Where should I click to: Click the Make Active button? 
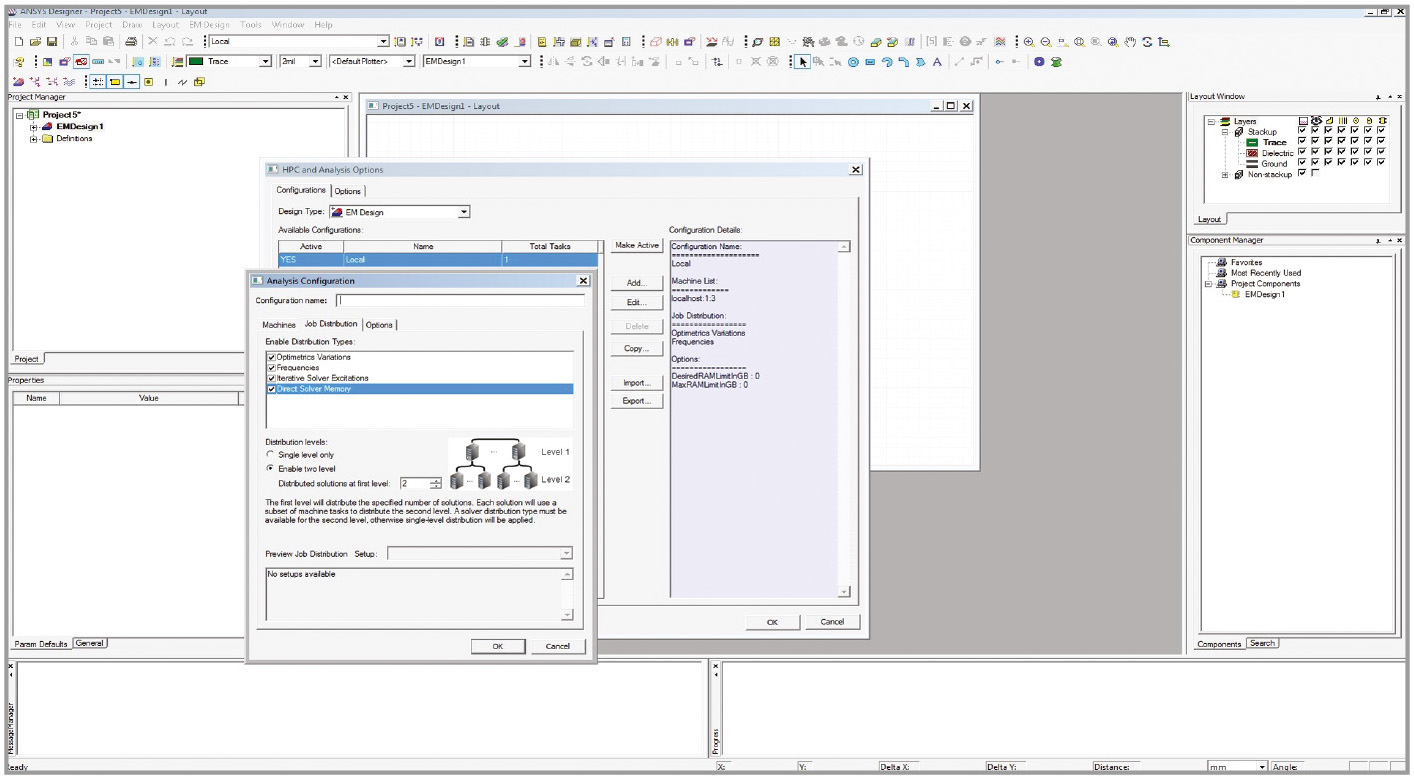[637, 246]
